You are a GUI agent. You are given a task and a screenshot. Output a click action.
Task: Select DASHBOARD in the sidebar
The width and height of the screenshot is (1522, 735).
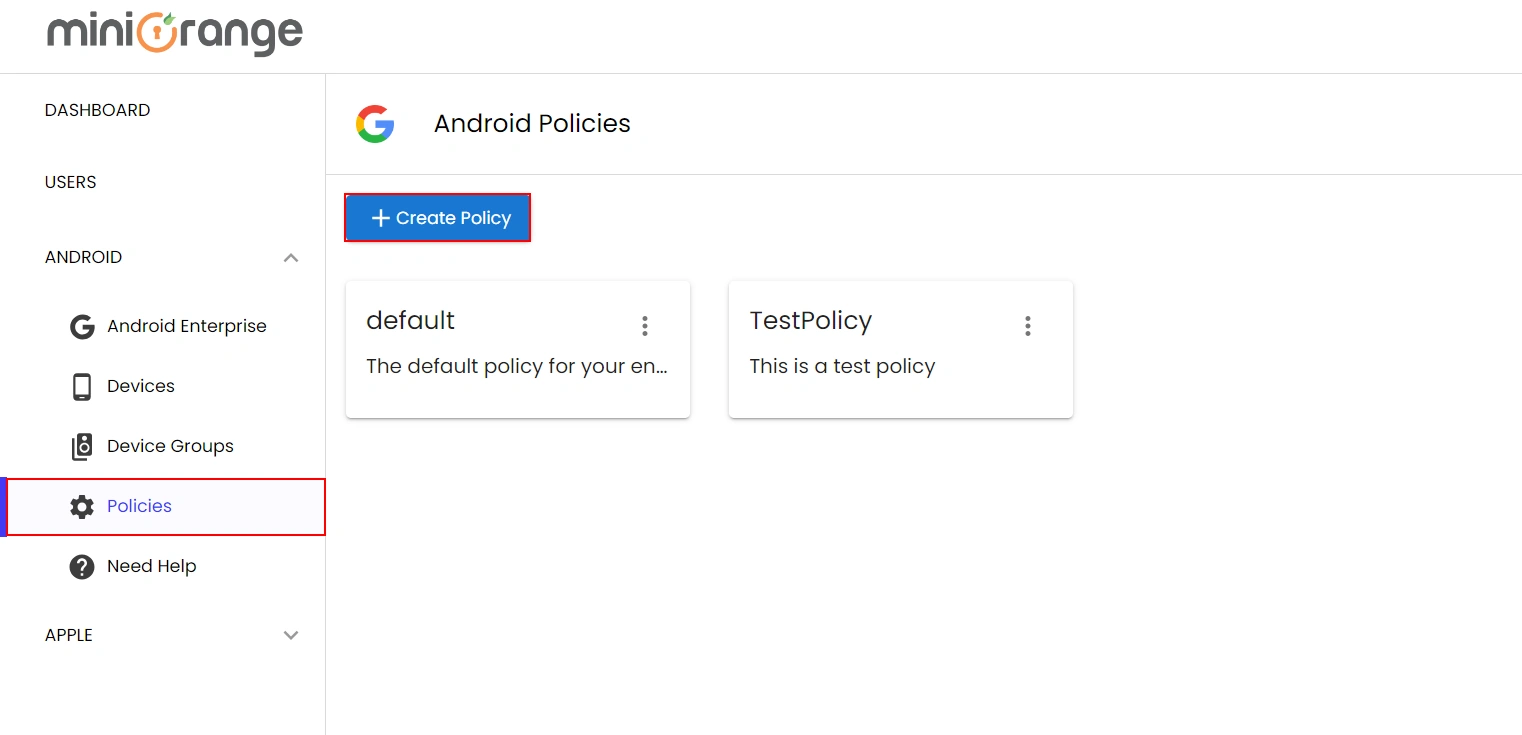(x=97, y=110)
